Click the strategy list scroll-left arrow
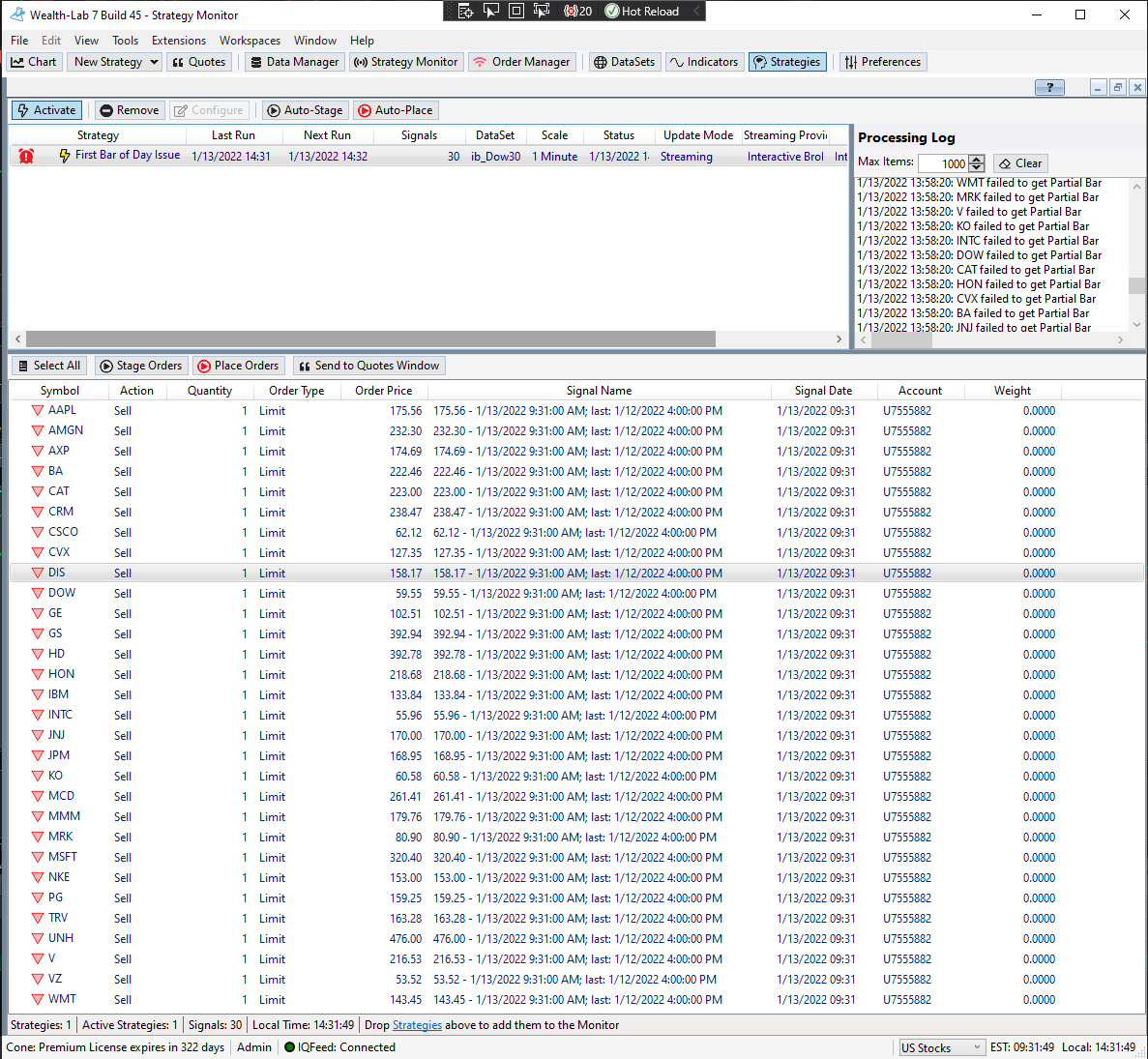 coord(18,339)
